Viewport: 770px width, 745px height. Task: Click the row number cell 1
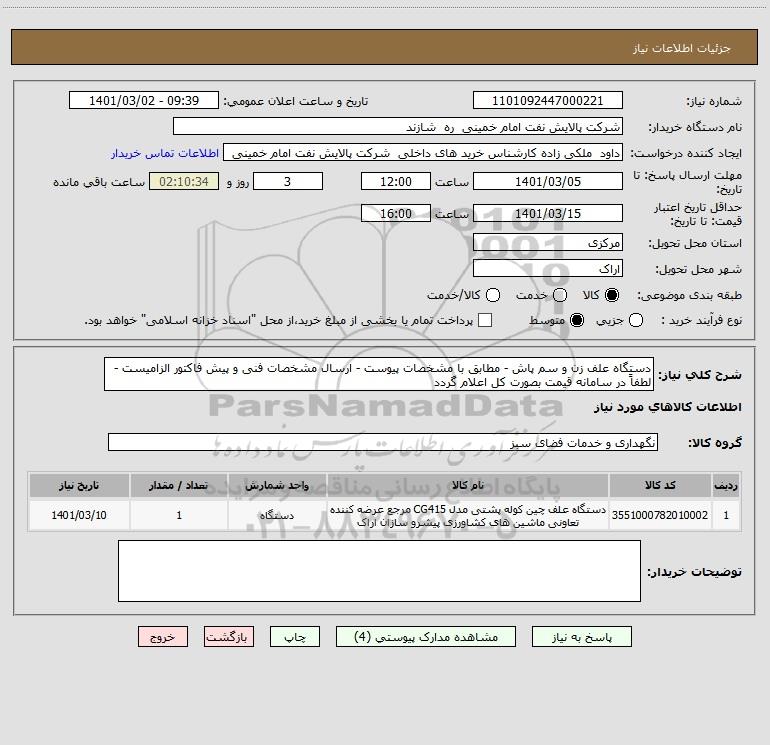click(x=726, y=515)
